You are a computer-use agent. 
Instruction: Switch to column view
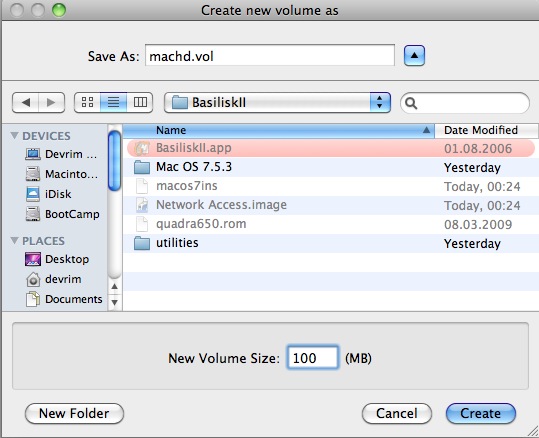pos(140,102)
